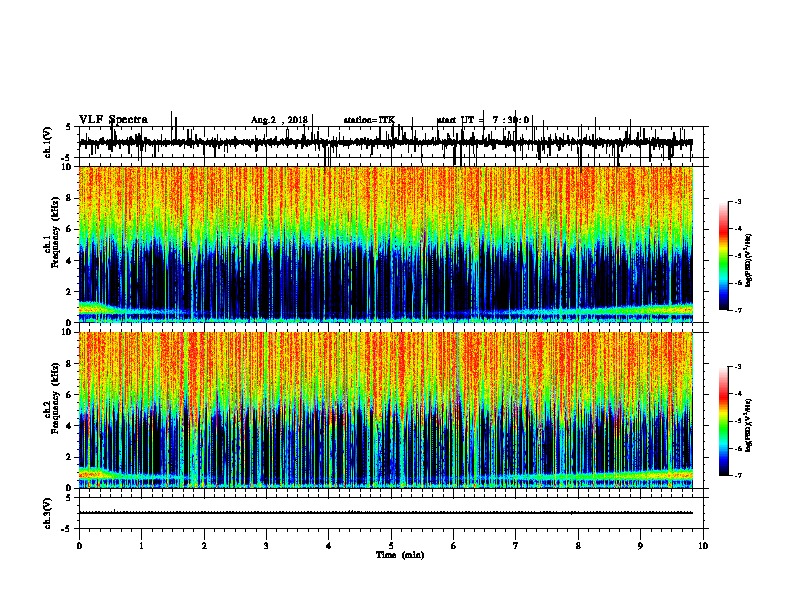The height and width of the screenshot is (612, 792).
Task: Click time axis tick label "10"
Action: 703,546
